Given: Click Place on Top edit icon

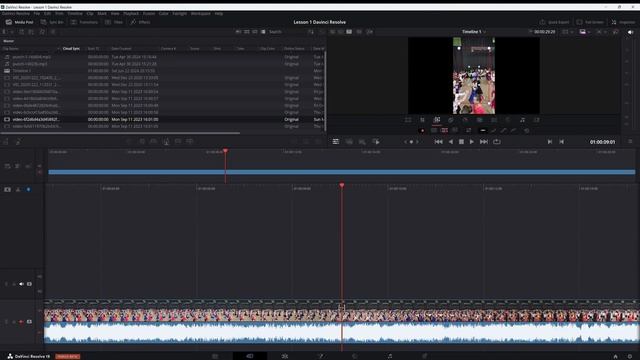Looking at the screenshot, I should (x=178, y=141).
